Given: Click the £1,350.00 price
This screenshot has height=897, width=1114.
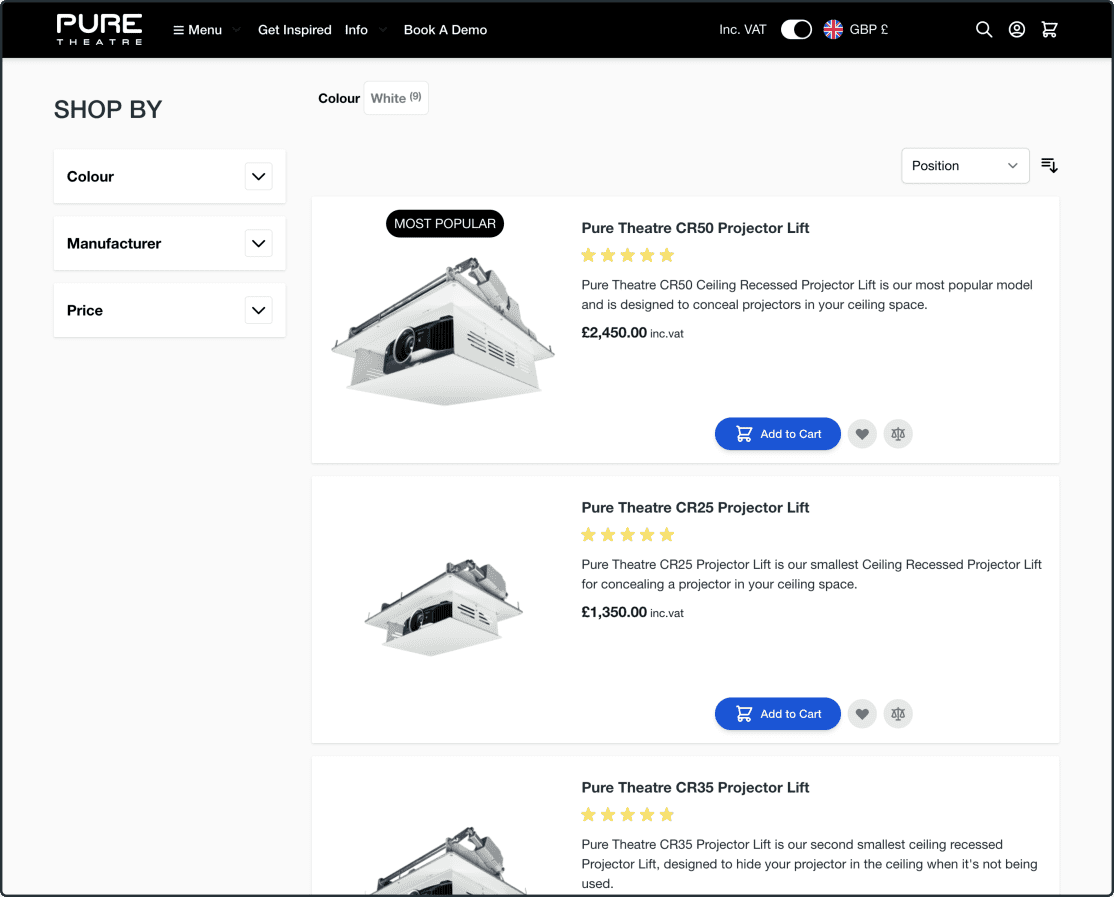Looking at the screenshot, I should click(x=614, y=612).
